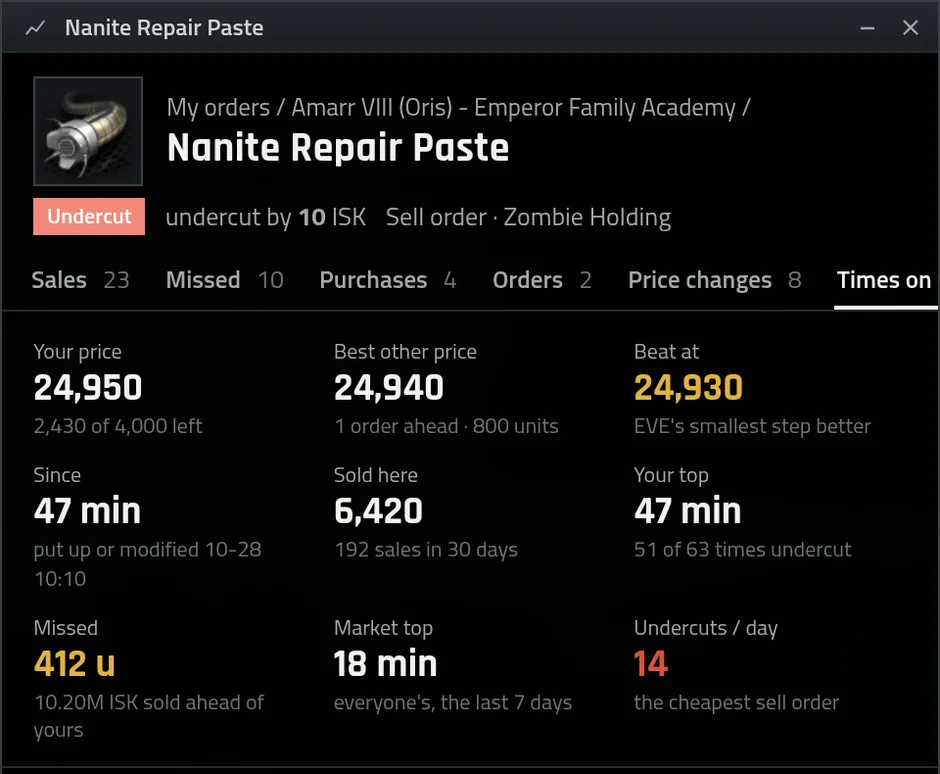Show the Orders tab

[x=542, y=280]
